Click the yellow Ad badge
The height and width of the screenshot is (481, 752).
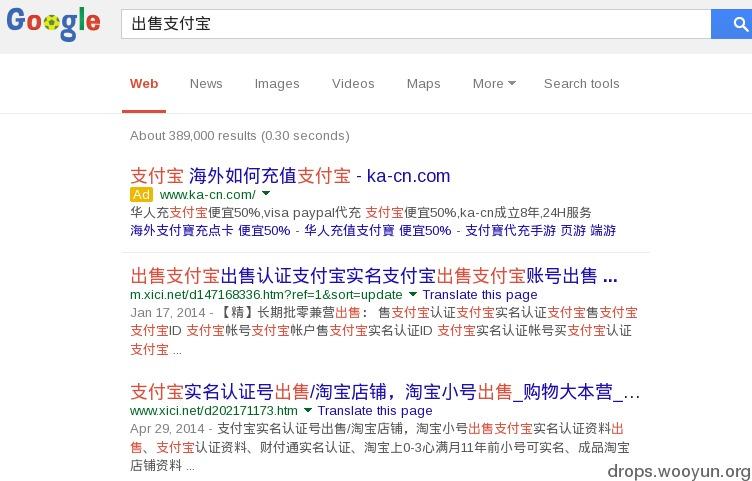click(141, 194)
